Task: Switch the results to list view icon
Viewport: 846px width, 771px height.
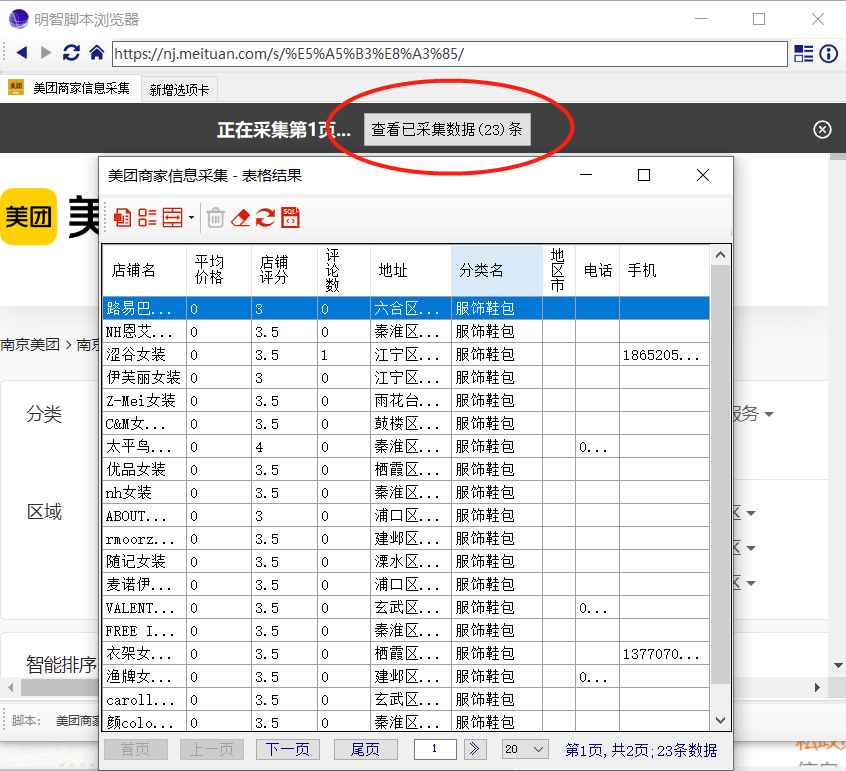Action: point(147,218)
